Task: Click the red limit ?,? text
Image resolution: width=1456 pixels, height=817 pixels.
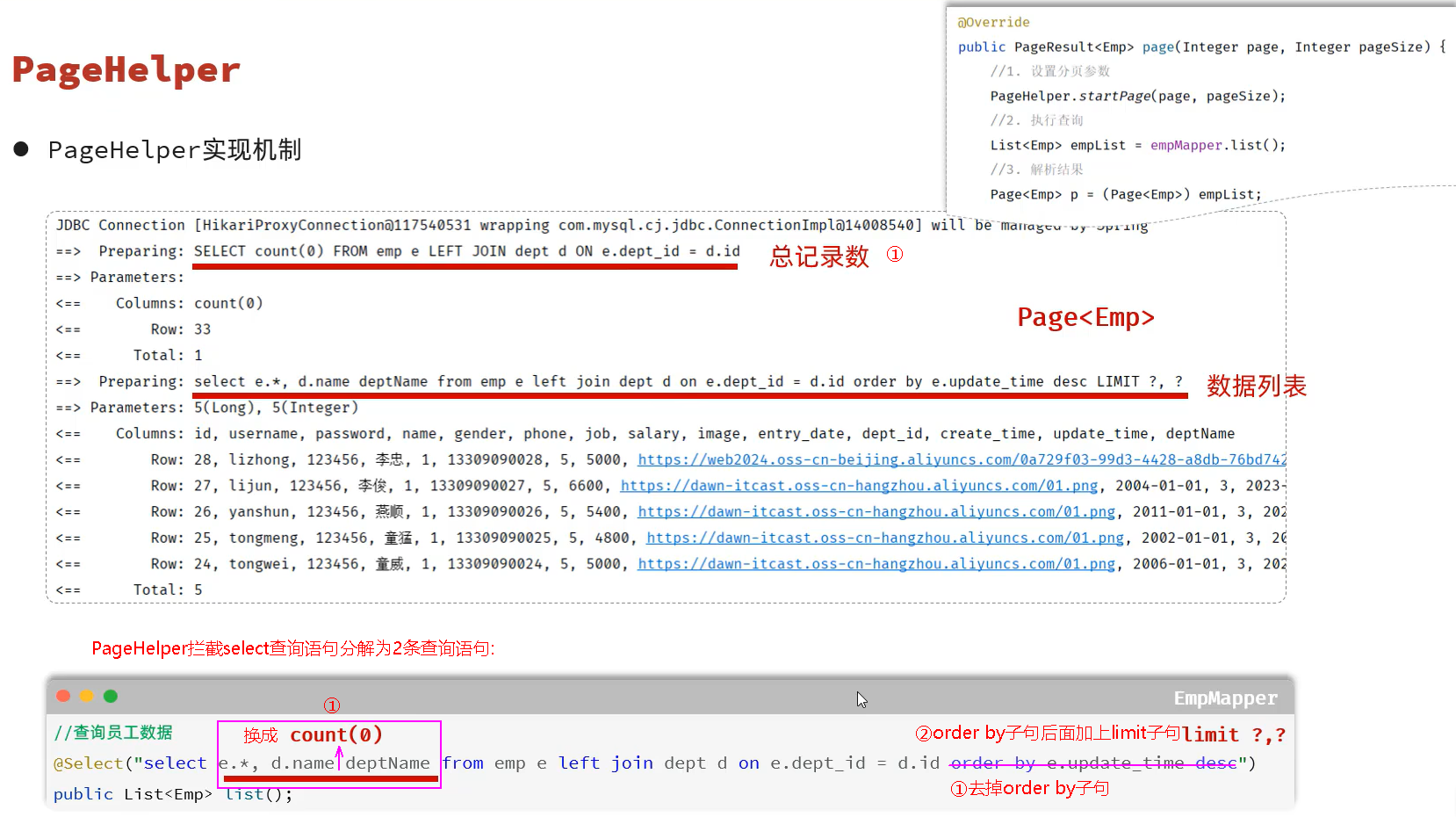Action: click(x=1233, y=734)
